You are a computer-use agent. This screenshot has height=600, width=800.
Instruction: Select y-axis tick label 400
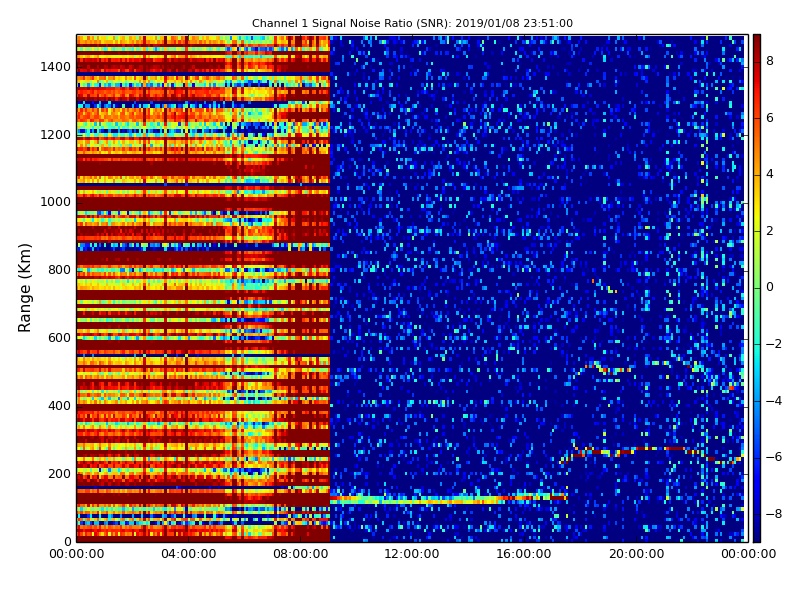[59, 406]
